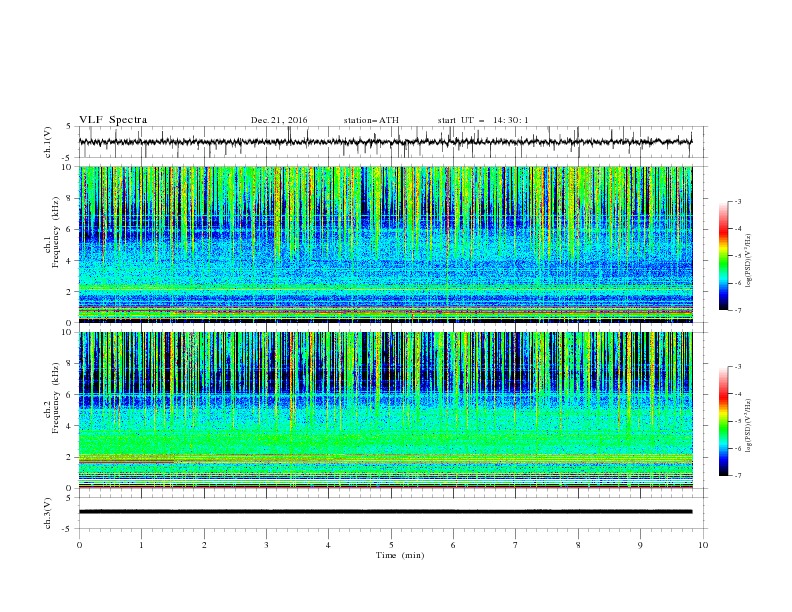Click the ch.2 "Frequency (kHz)" axis label
Viewport: 792px width, 612px height.
[55, 398]
